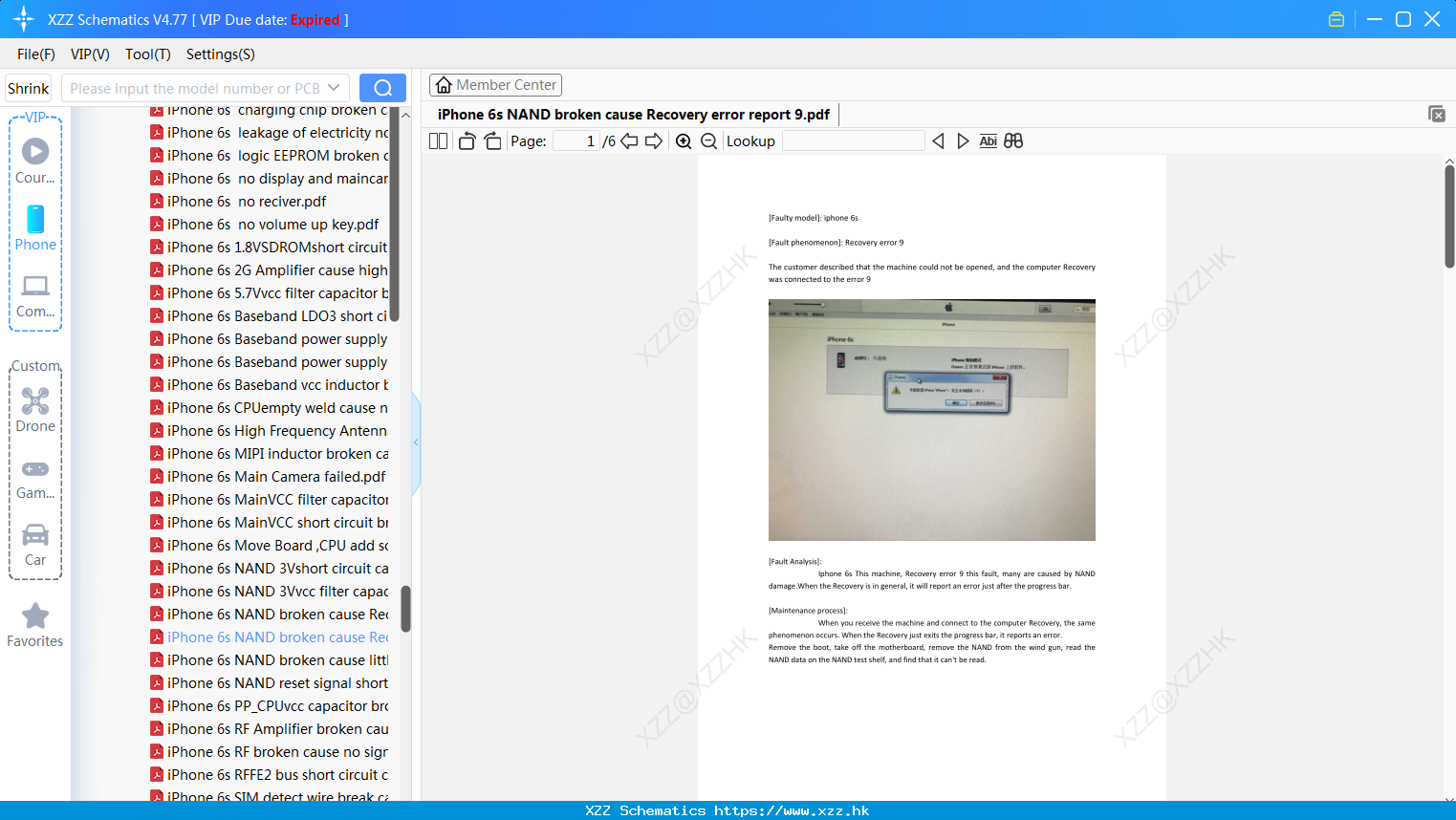
Task: Open the yellow toolbox icon in title bar
Action: click(x=1336, y=19)
